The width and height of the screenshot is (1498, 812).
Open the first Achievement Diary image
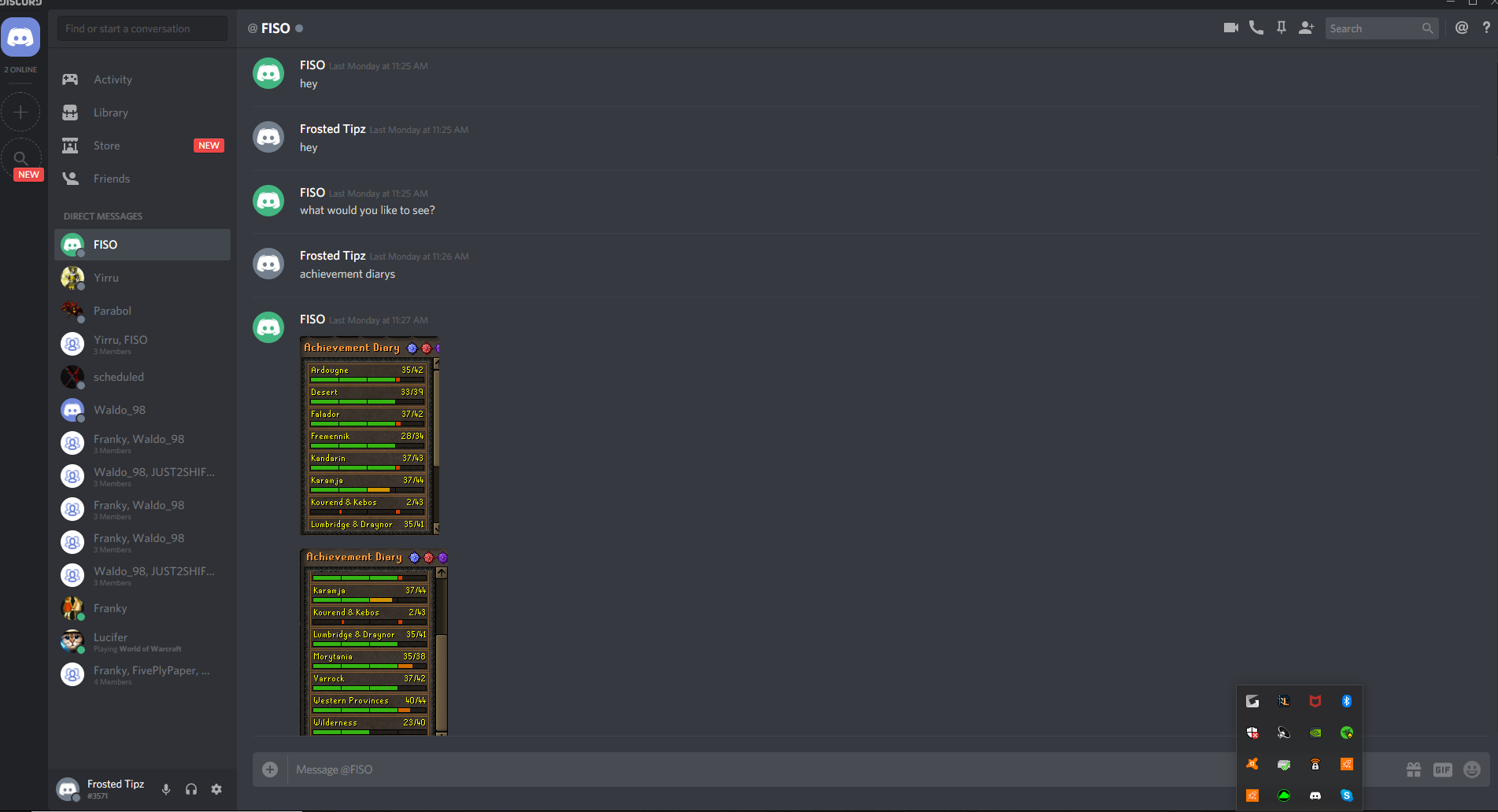pos(370,436)
